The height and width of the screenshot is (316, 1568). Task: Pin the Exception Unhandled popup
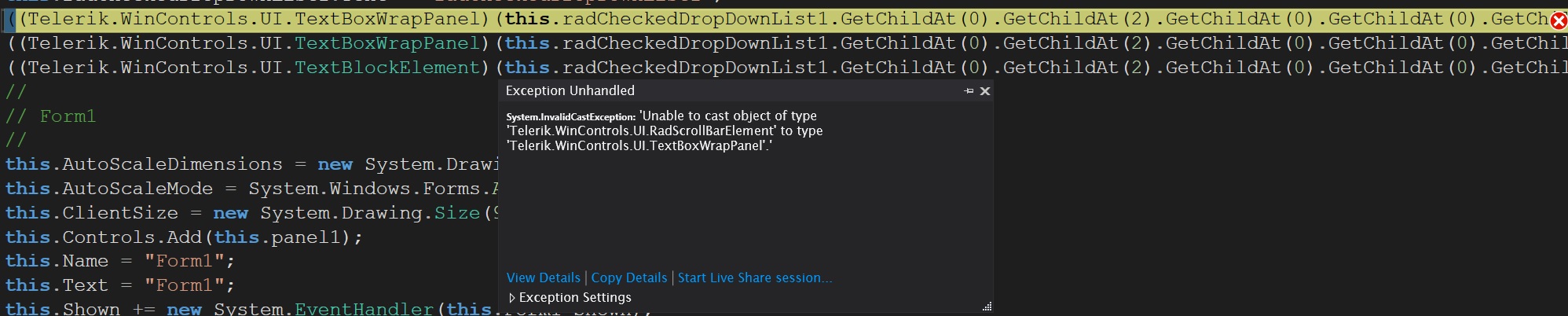pos(969,91)
